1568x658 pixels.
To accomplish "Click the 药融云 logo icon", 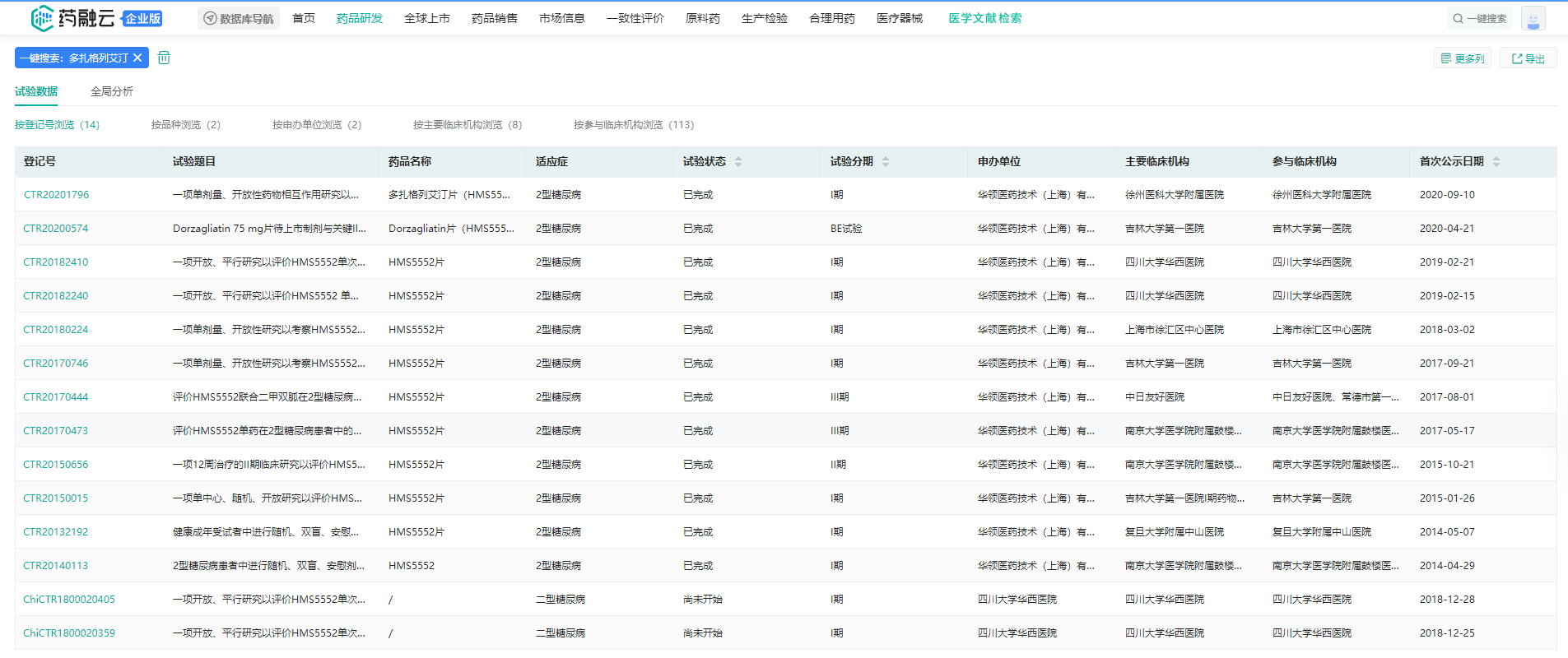I will [x=42, y=18].
